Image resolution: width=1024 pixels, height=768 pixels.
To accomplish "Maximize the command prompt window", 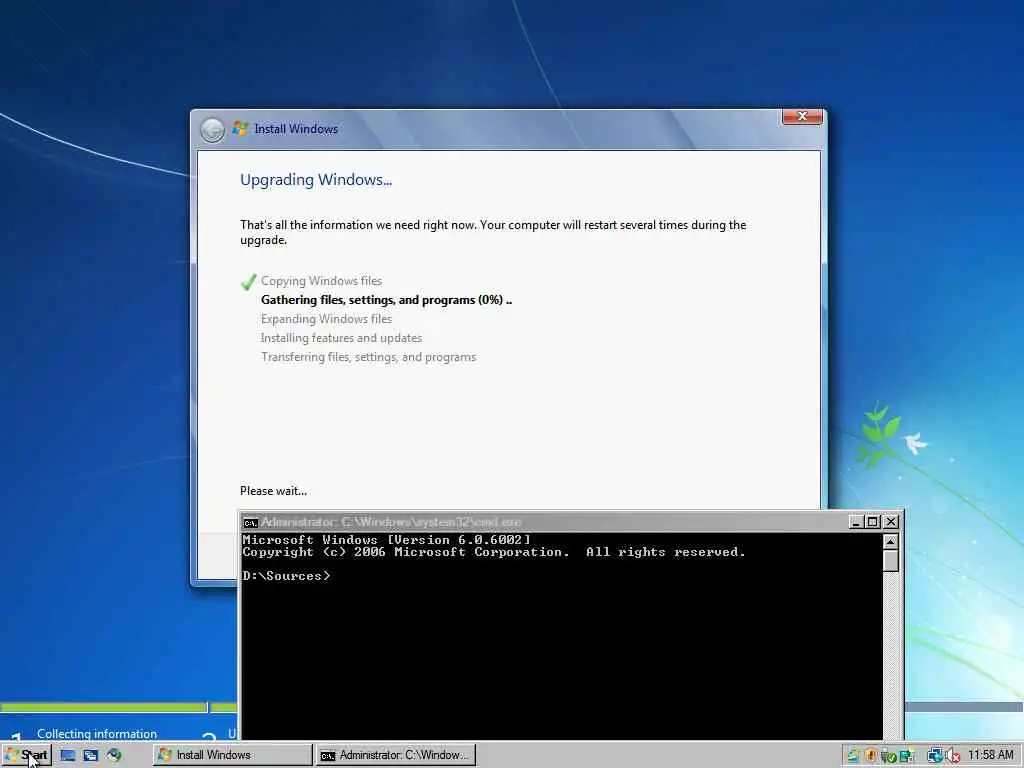I will (873, 522).
